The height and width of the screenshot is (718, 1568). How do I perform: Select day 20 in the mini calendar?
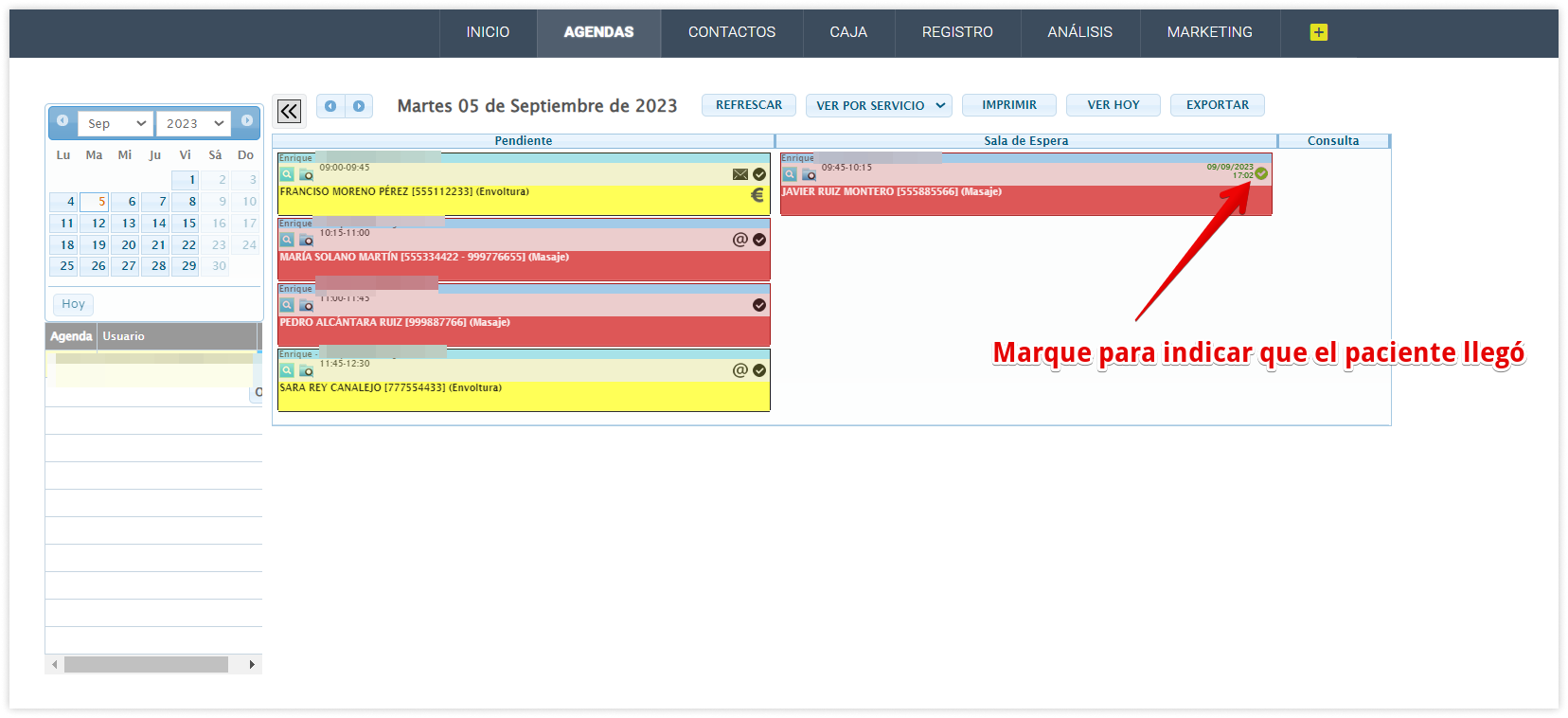click(124, 245)
